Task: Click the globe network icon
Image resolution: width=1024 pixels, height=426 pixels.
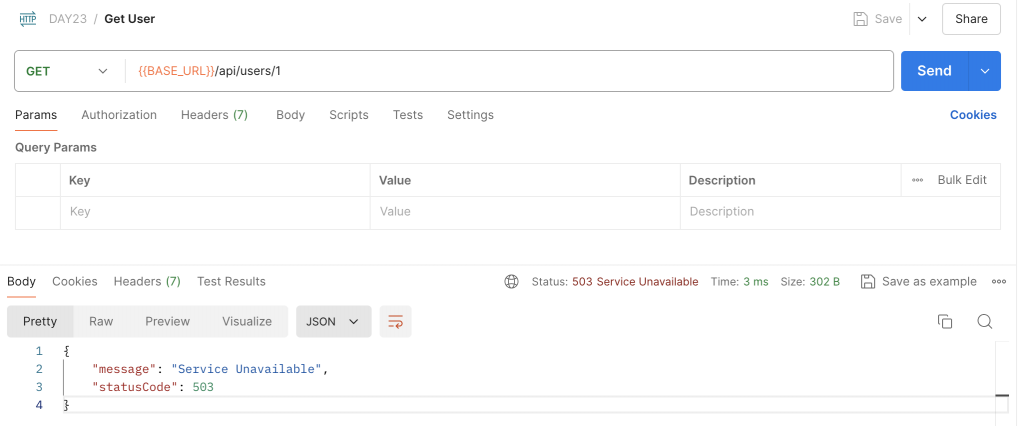Action: [512, 282]
